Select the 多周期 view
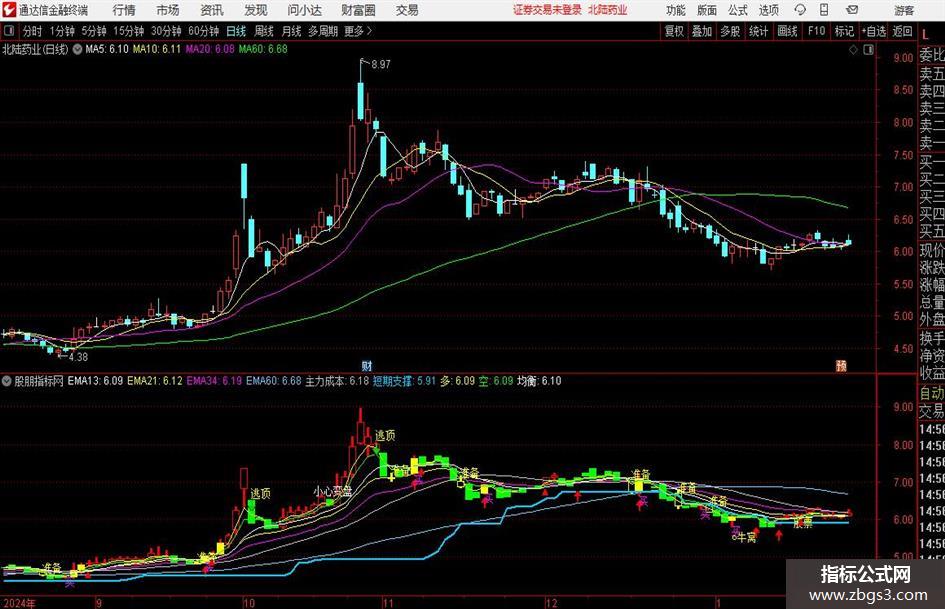The image size is (945, 609). click(322, 31)
